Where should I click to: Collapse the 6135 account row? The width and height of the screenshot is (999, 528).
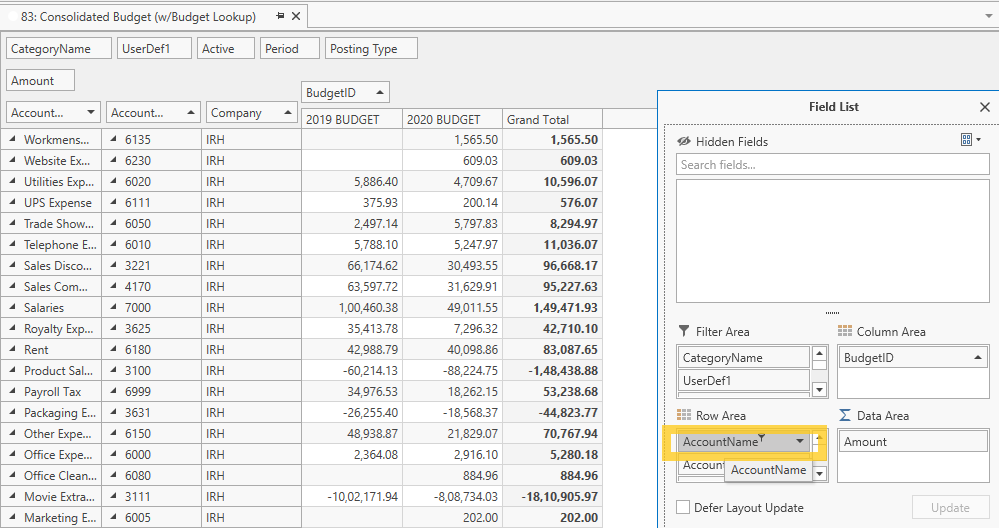114,140
